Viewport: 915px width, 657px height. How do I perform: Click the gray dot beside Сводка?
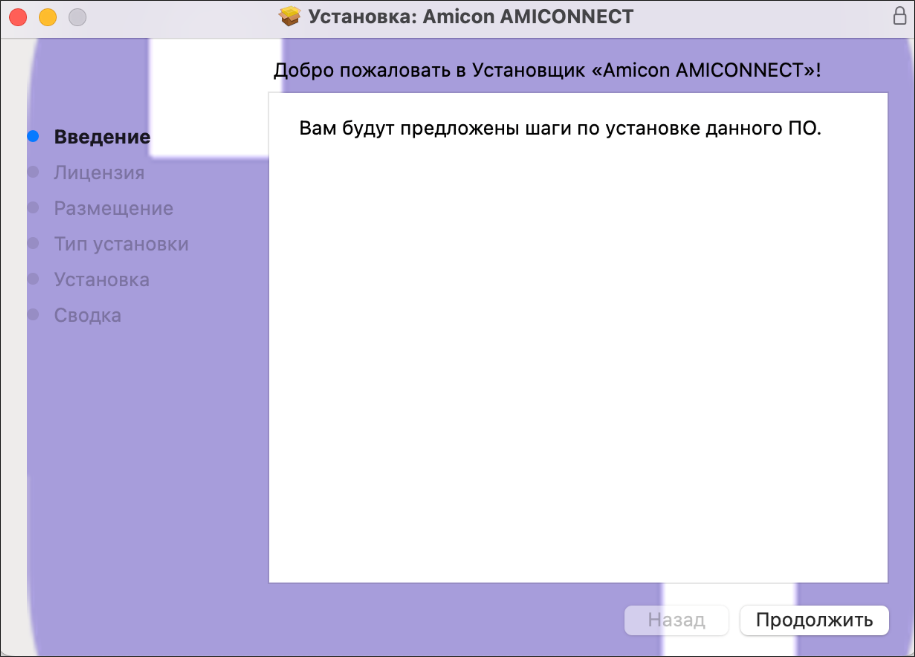coord(36,314)
